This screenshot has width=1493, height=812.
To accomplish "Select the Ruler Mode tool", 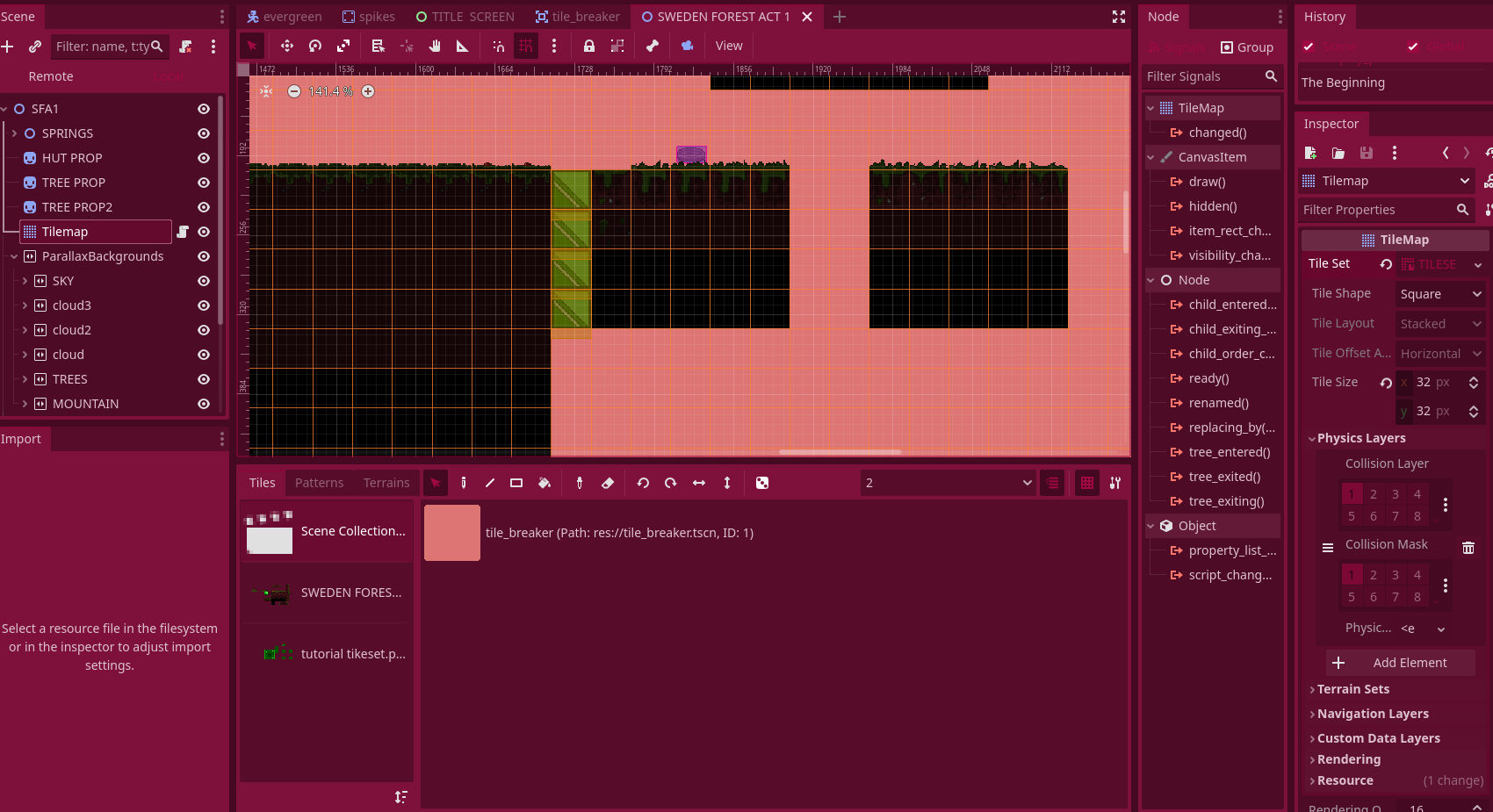I will (x=463, y=46).
